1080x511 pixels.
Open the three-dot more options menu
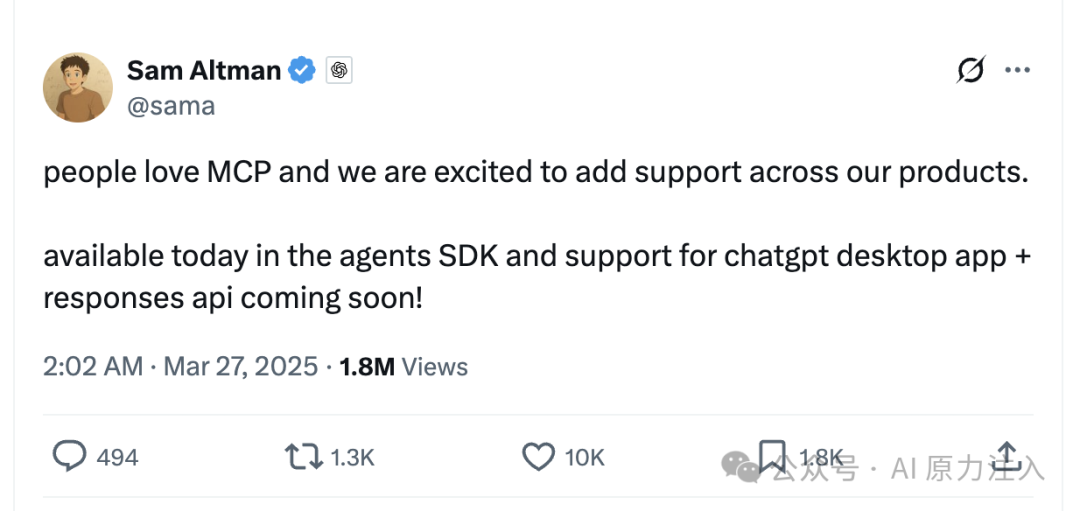point(1017,70)
